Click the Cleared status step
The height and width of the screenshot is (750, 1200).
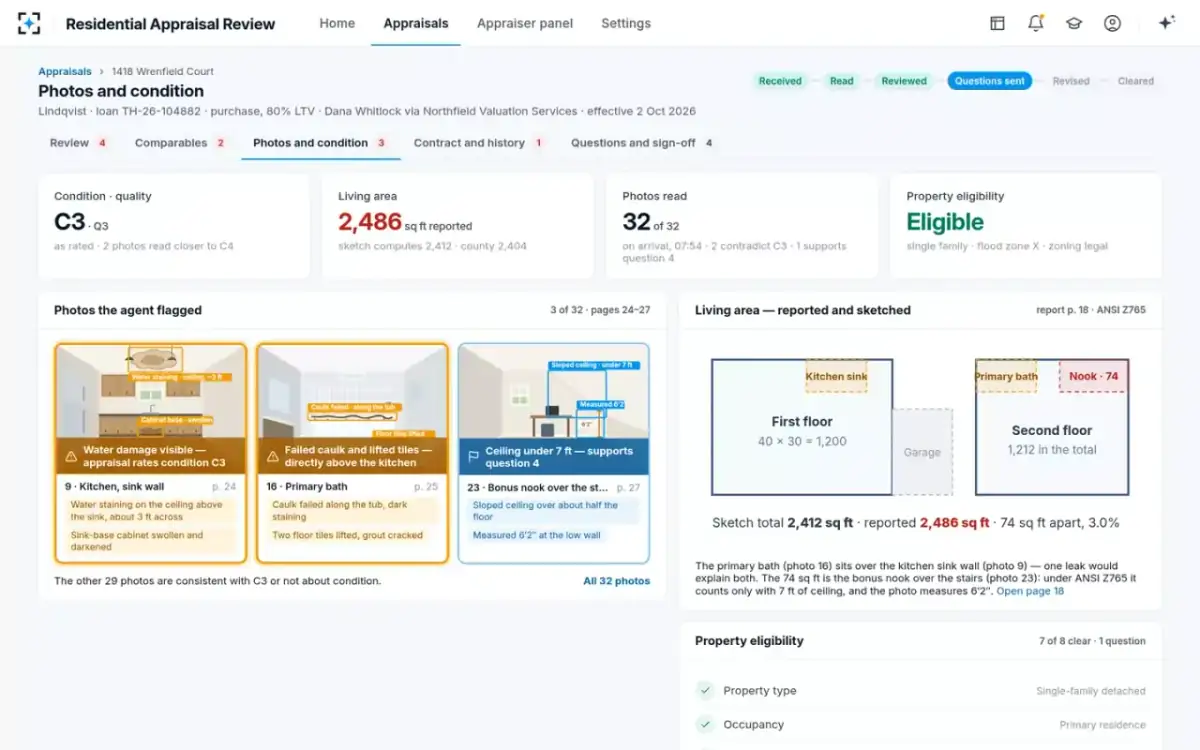pos(1136,81)
